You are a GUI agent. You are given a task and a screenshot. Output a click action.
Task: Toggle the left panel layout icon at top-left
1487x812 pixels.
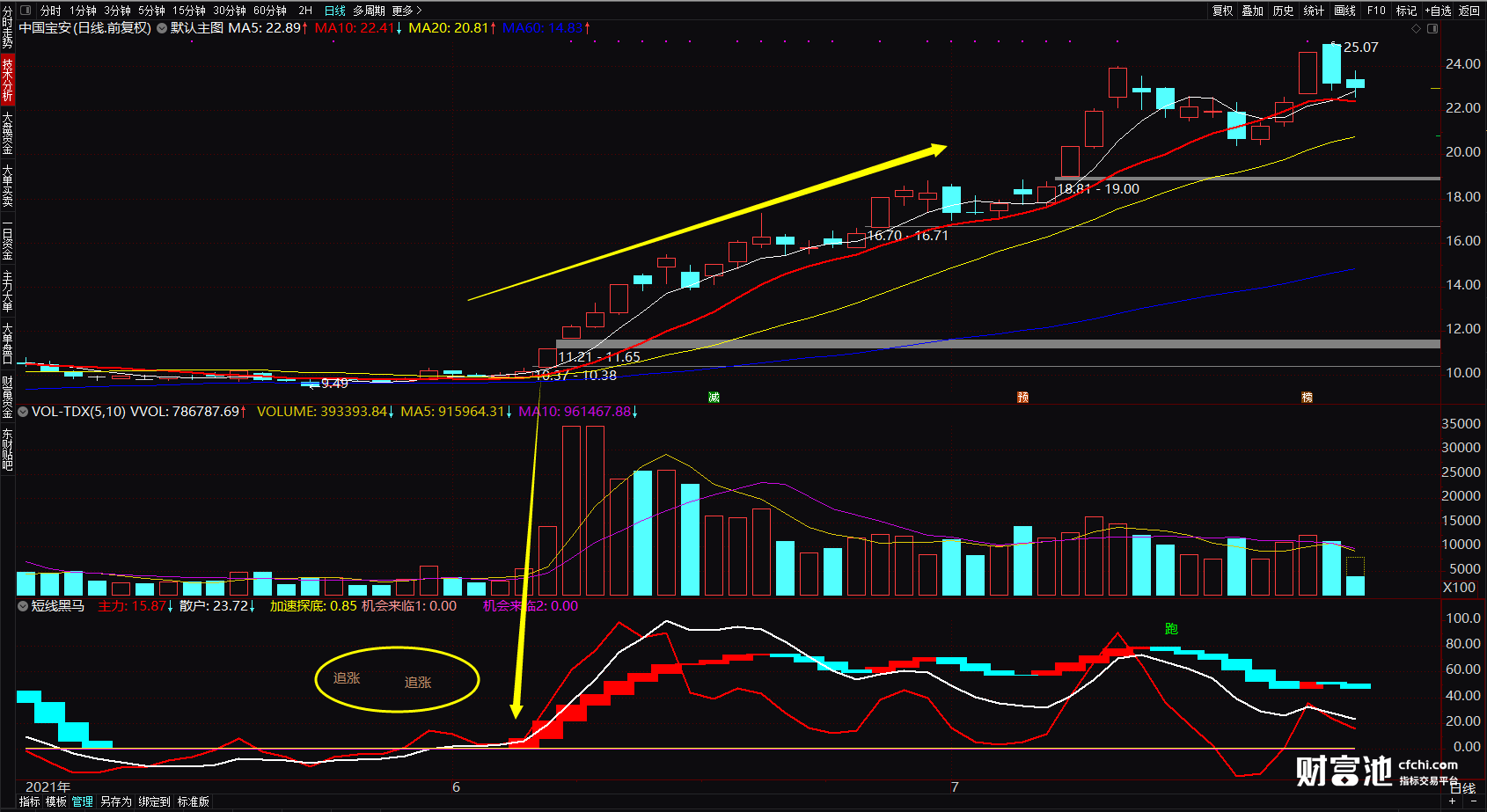click(26, 11)
